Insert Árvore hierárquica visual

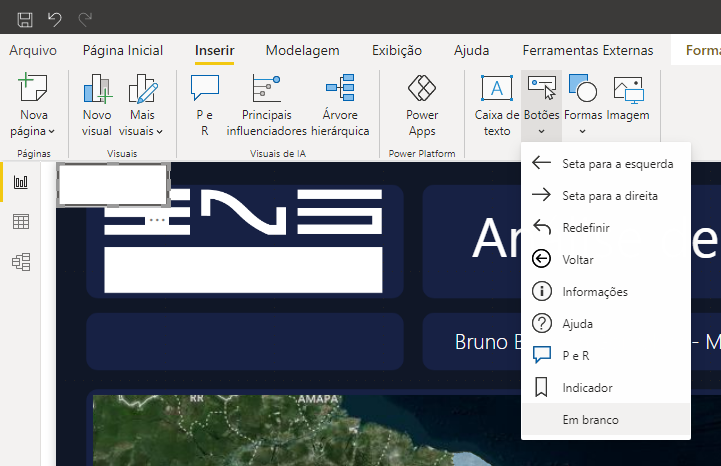click(340, 105)
